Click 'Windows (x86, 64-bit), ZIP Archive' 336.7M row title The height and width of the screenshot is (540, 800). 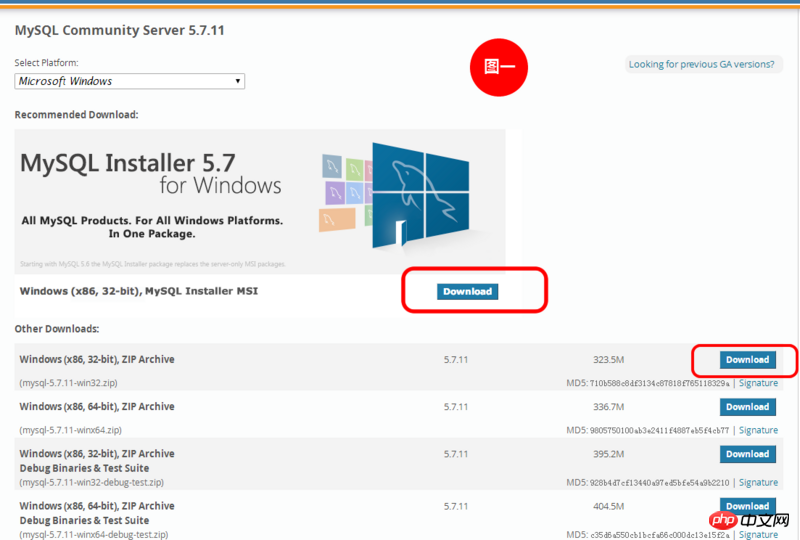tap(97, 407)
